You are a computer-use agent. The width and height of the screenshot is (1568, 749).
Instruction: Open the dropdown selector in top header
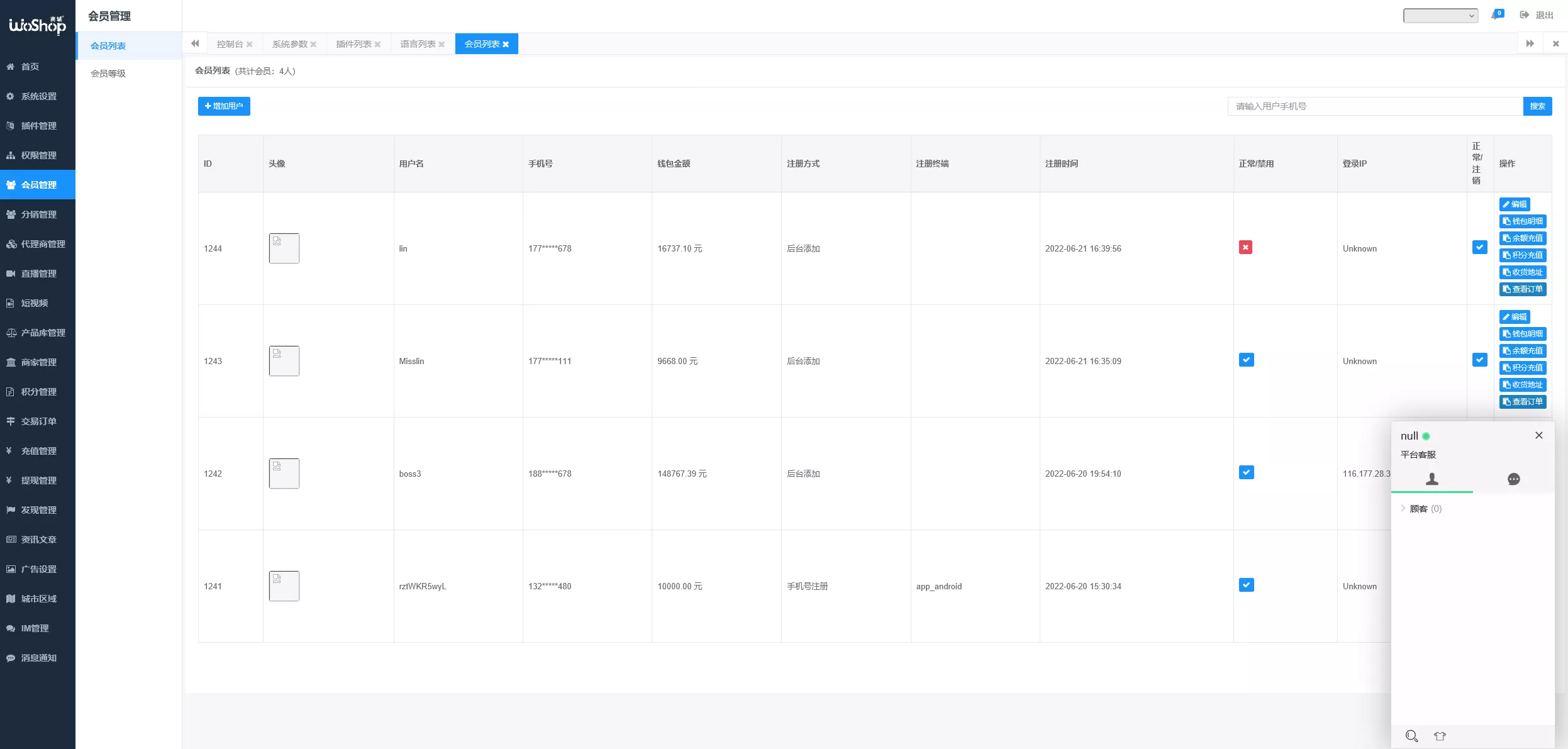1440,16
